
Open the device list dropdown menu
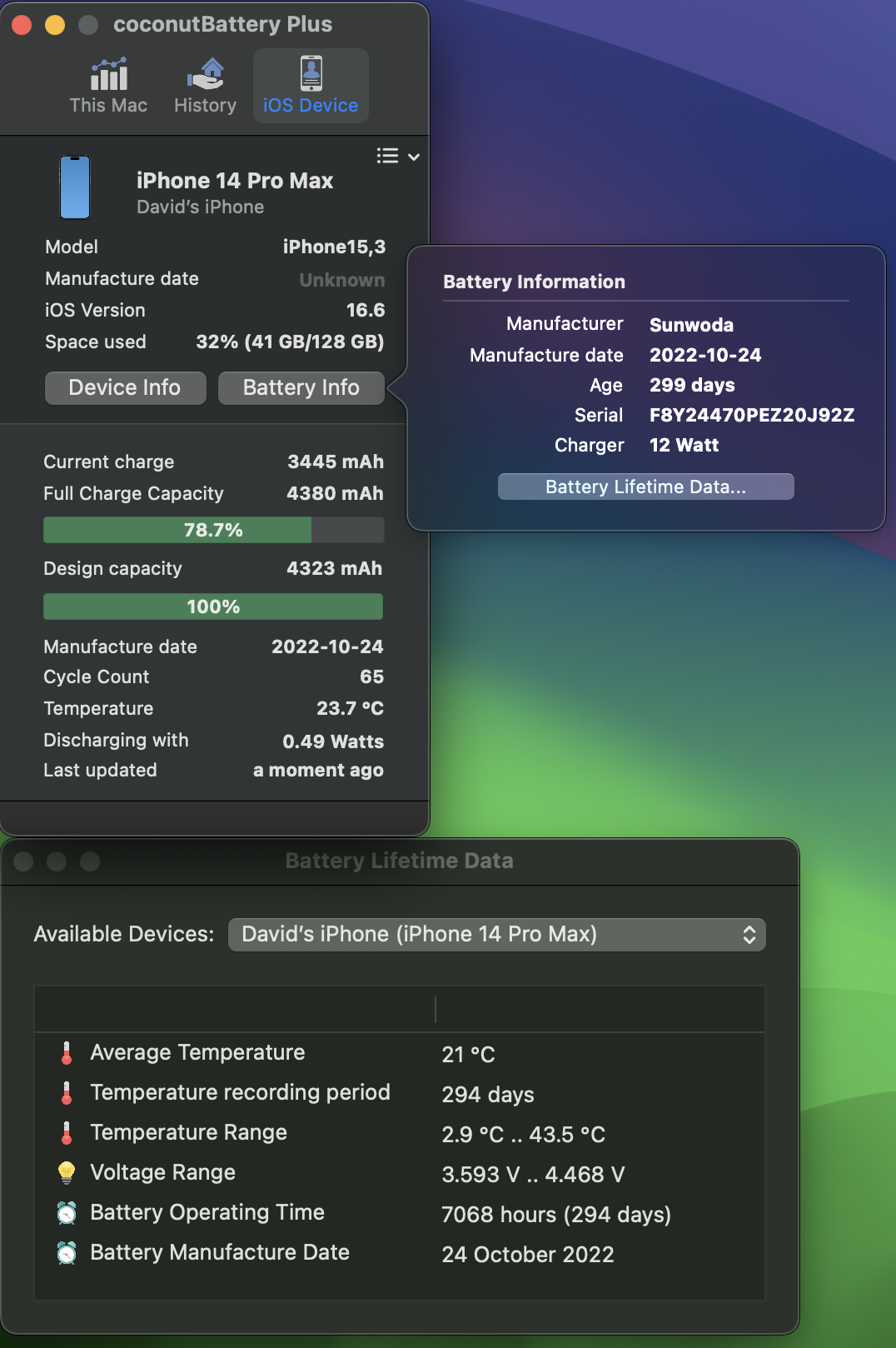(398, 156)
